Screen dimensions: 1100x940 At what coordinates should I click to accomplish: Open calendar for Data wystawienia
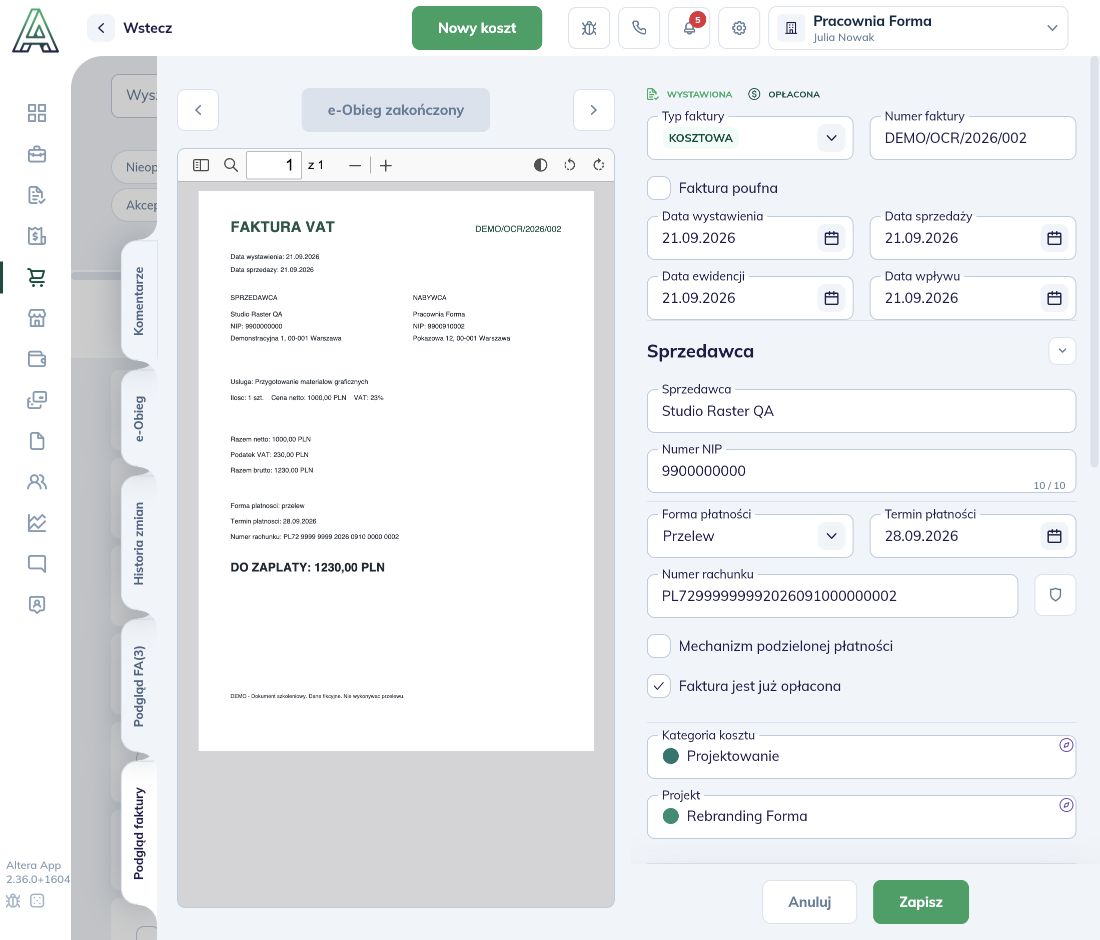coord(831,238)
